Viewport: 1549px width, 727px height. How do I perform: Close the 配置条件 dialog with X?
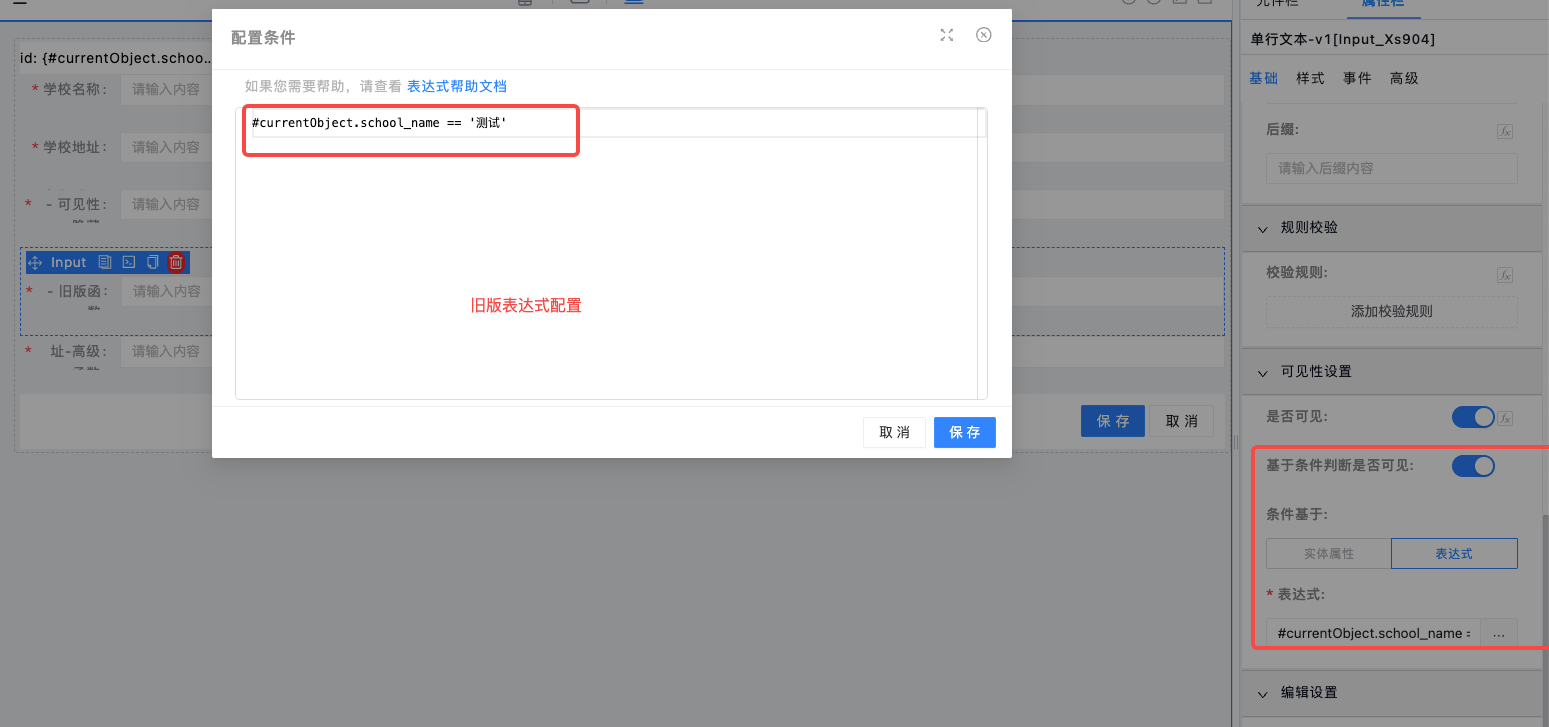[984, 36]
